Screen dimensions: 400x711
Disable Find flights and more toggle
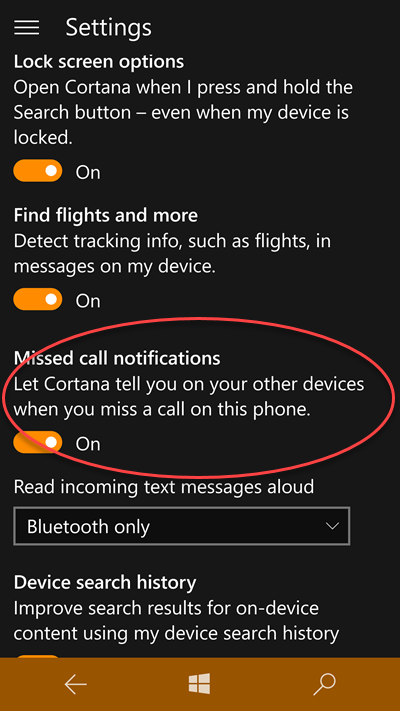click(38, 299)
